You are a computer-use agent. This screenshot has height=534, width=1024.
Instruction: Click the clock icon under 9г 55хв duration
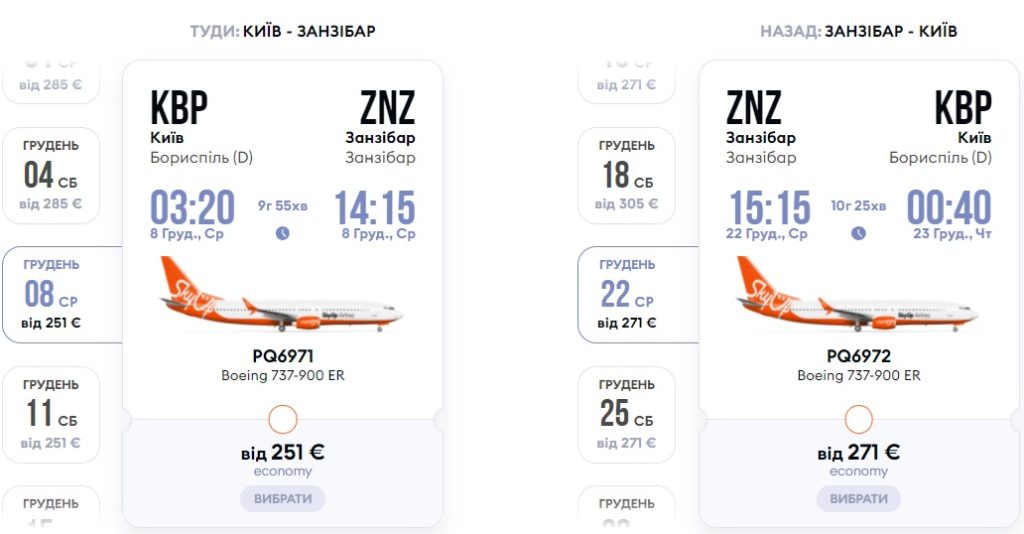pyautogui.click(x=283, y=233)
